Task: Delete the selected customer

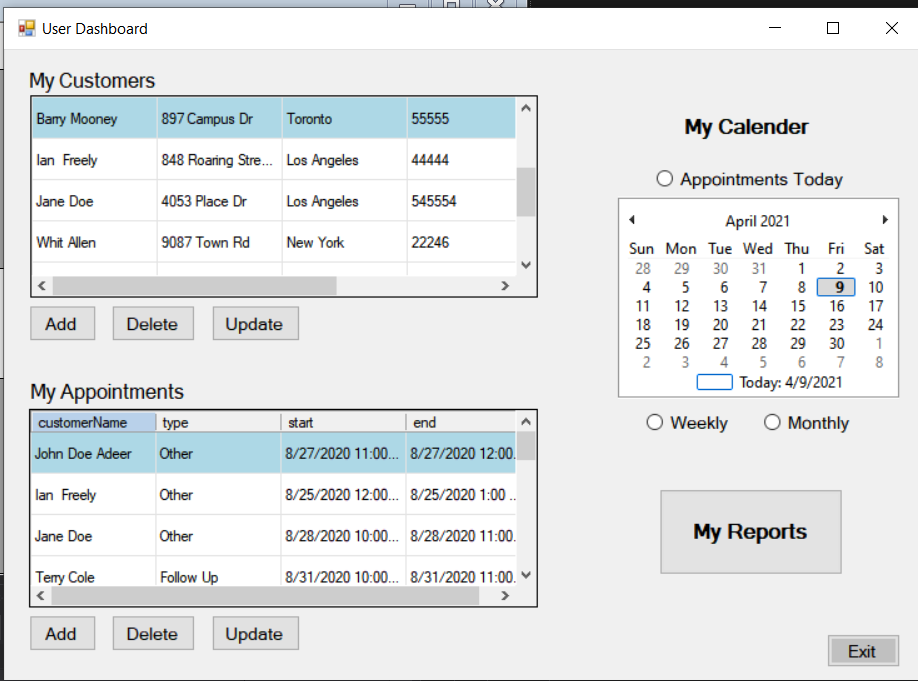Action: coord(153,323)
